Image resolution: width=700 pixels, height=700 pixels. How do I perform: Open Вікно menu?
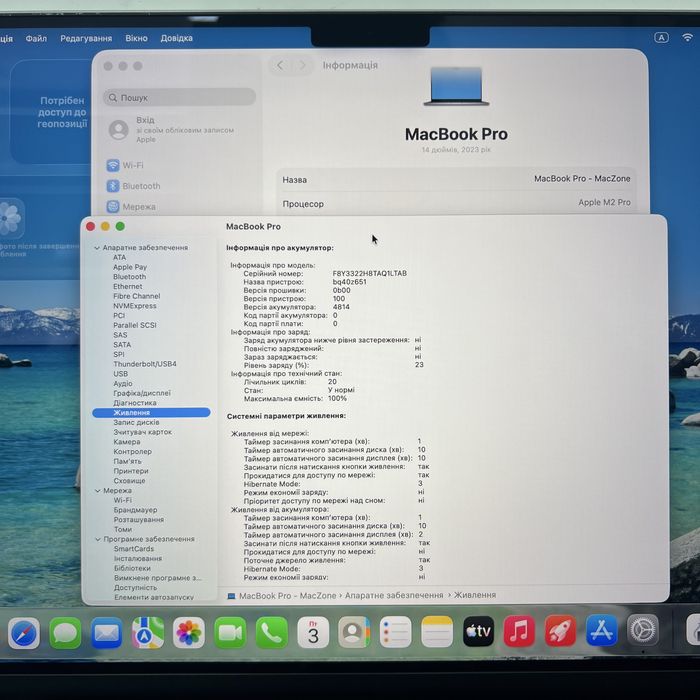tap(136, 38)
